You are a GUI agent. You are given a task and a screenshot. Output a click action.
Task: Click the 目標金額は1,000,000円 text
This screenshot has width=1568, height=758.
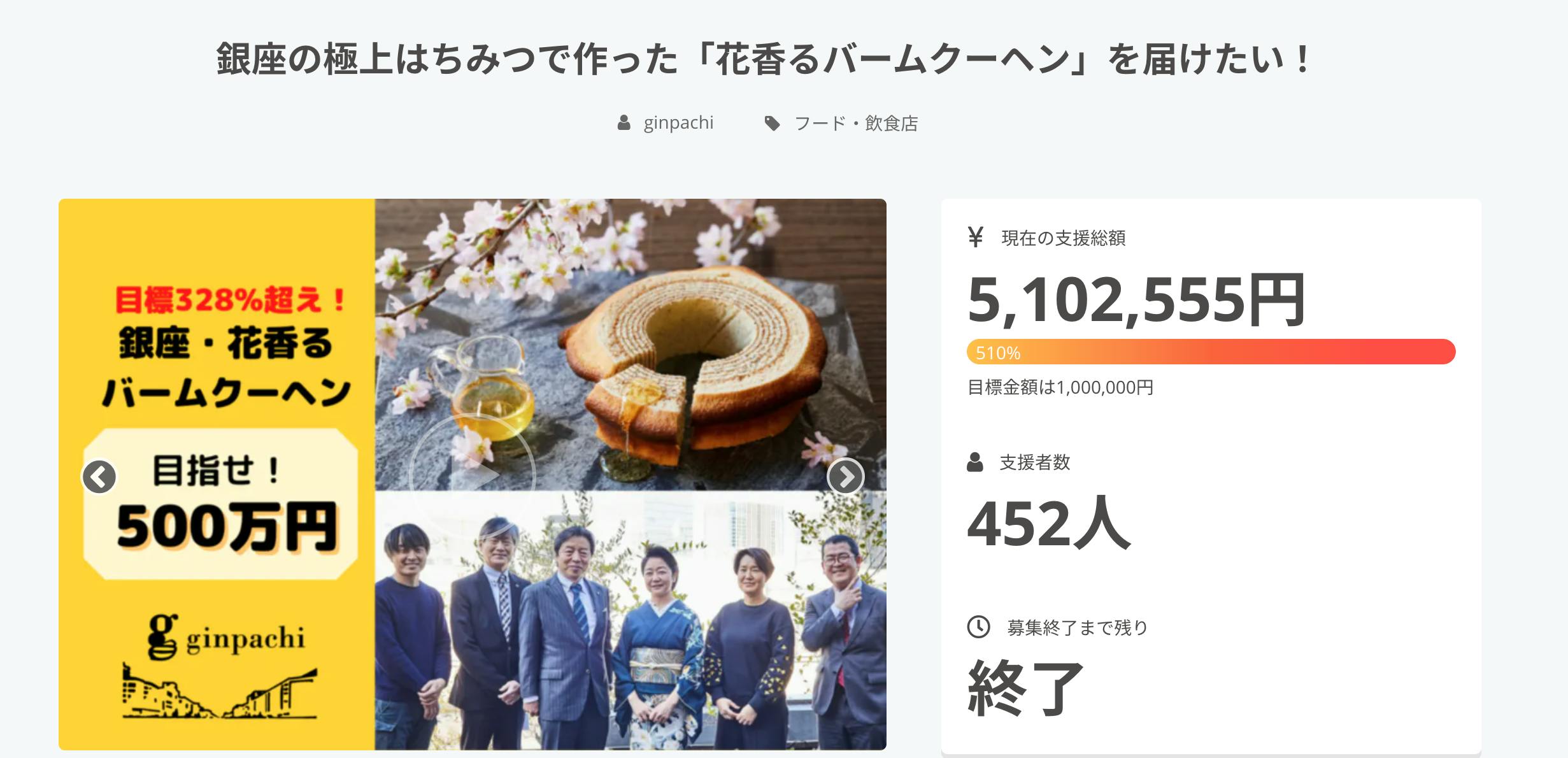(x=1060, y=387)
